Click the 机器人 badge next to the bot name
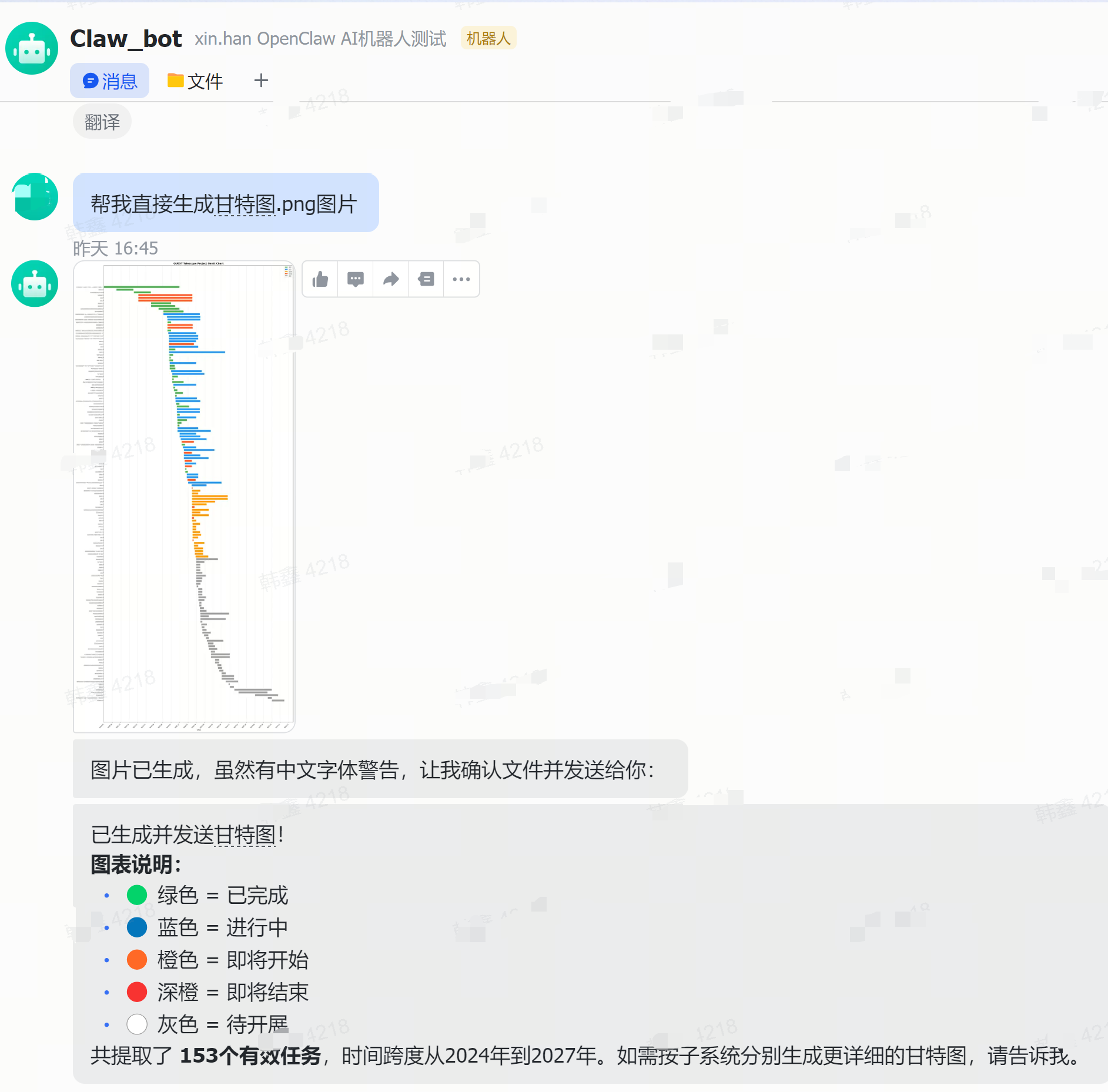 488,38
